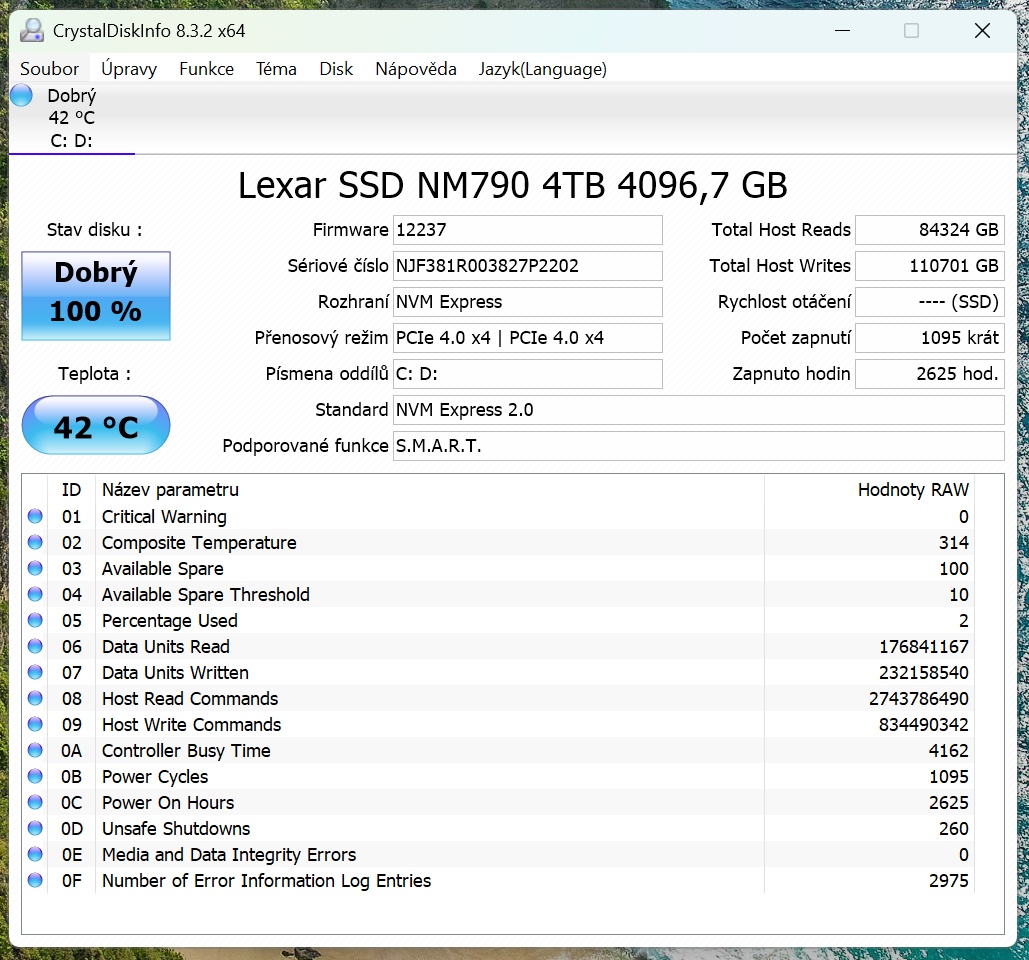
Task: Click the status orb for Media and Data Integrity Errors
Action: pyautogui.click(x=35, y=854)
